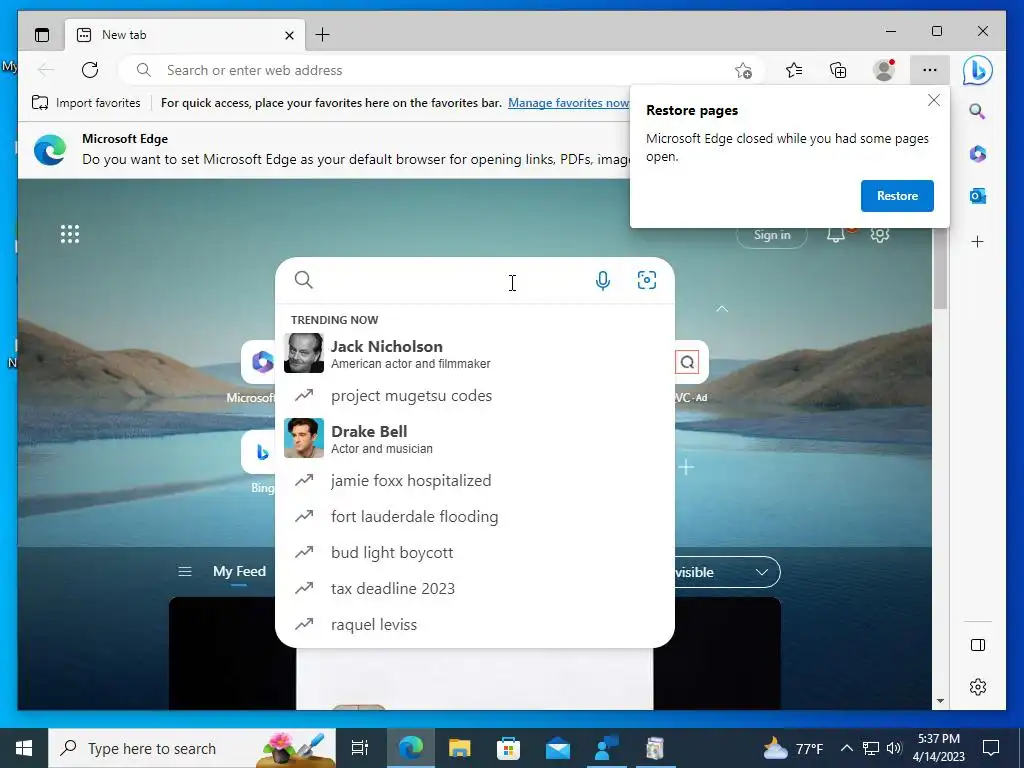1024x768 pixels.
Task: Open Manage favorites now link
Action: (569, 103)
